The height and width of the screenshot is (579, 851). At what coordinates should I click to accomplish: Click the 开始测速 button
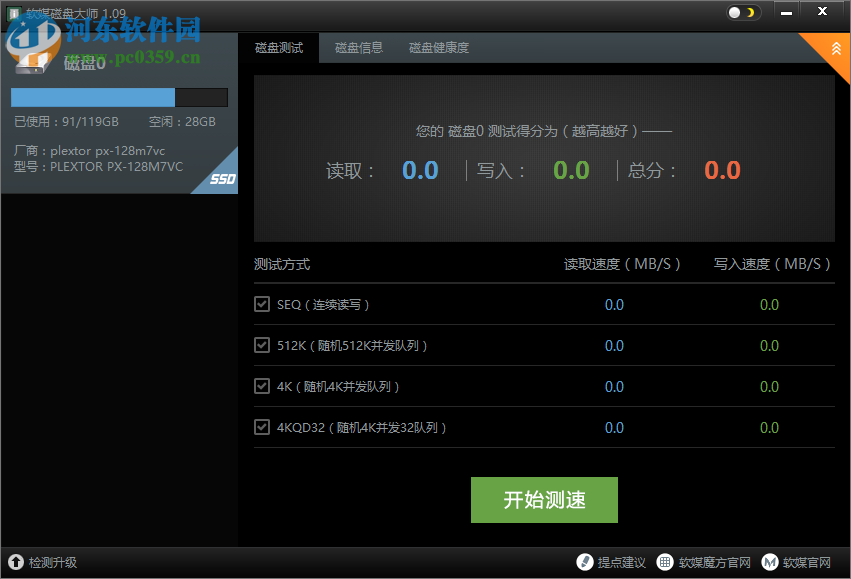[x=544, y=500]
